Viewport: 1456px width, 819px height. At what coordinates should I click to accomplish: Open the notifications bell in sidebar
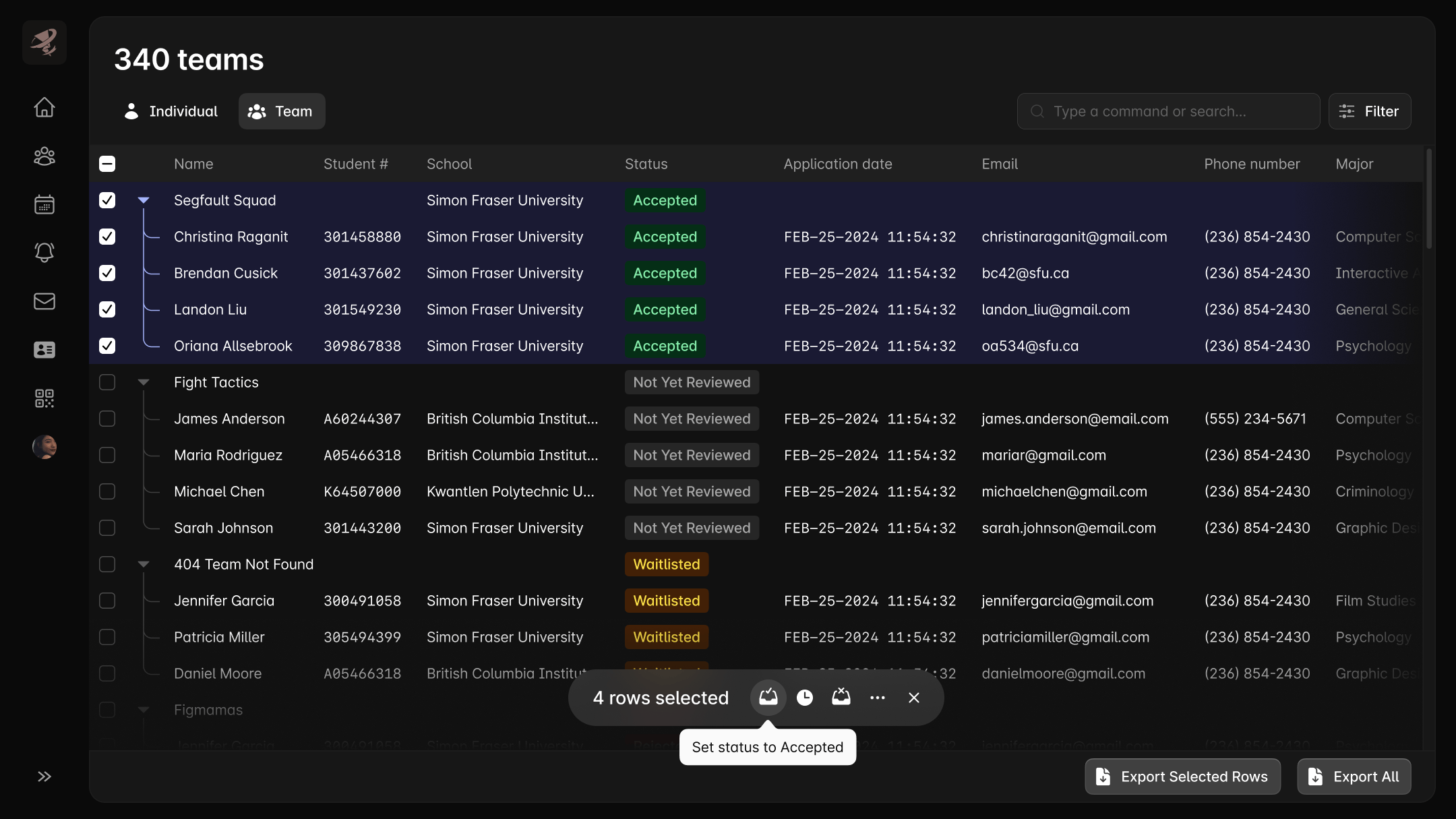(x=44, y=253)
